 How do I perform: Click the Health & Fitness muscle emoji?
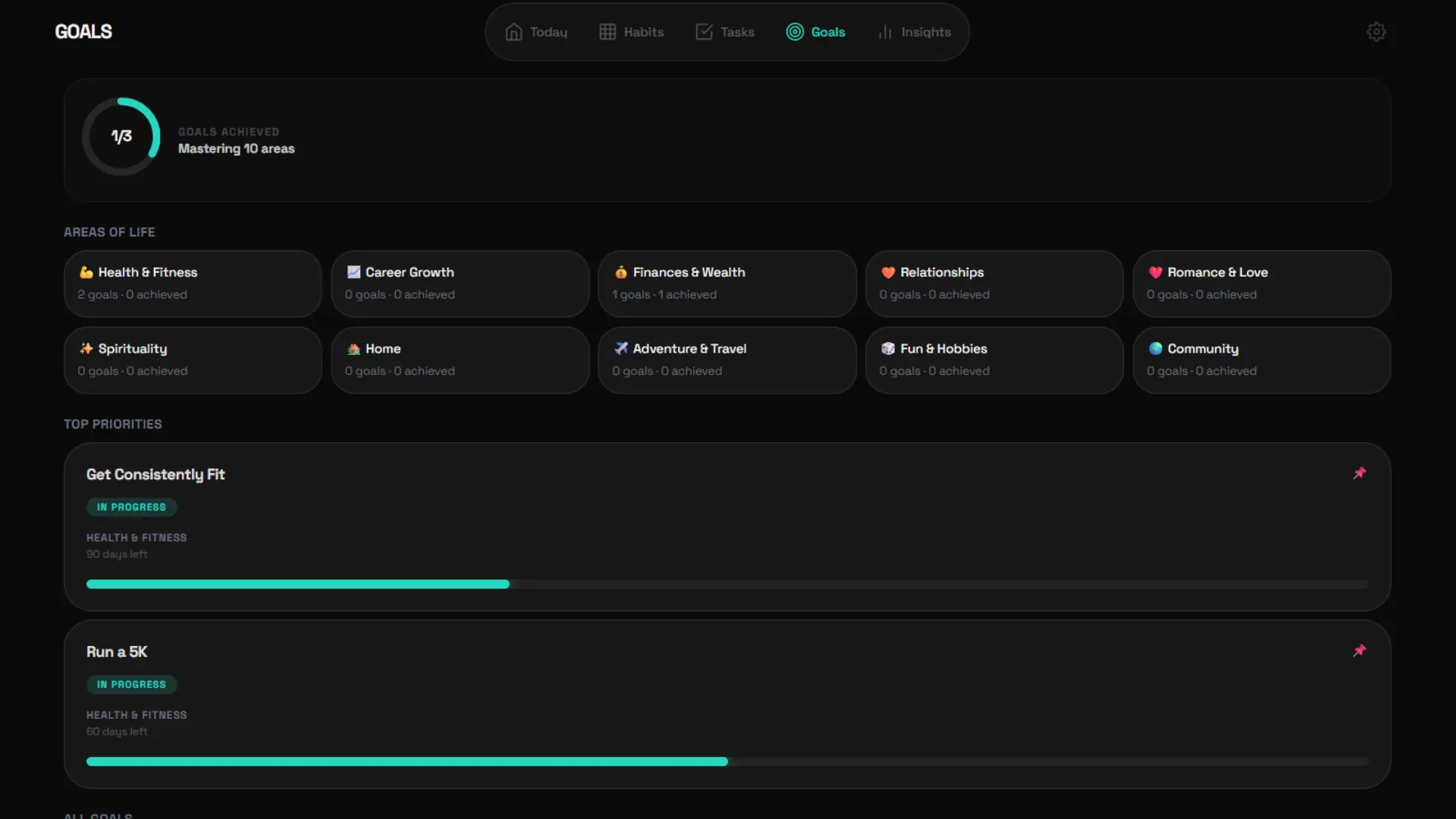point(86,272)
